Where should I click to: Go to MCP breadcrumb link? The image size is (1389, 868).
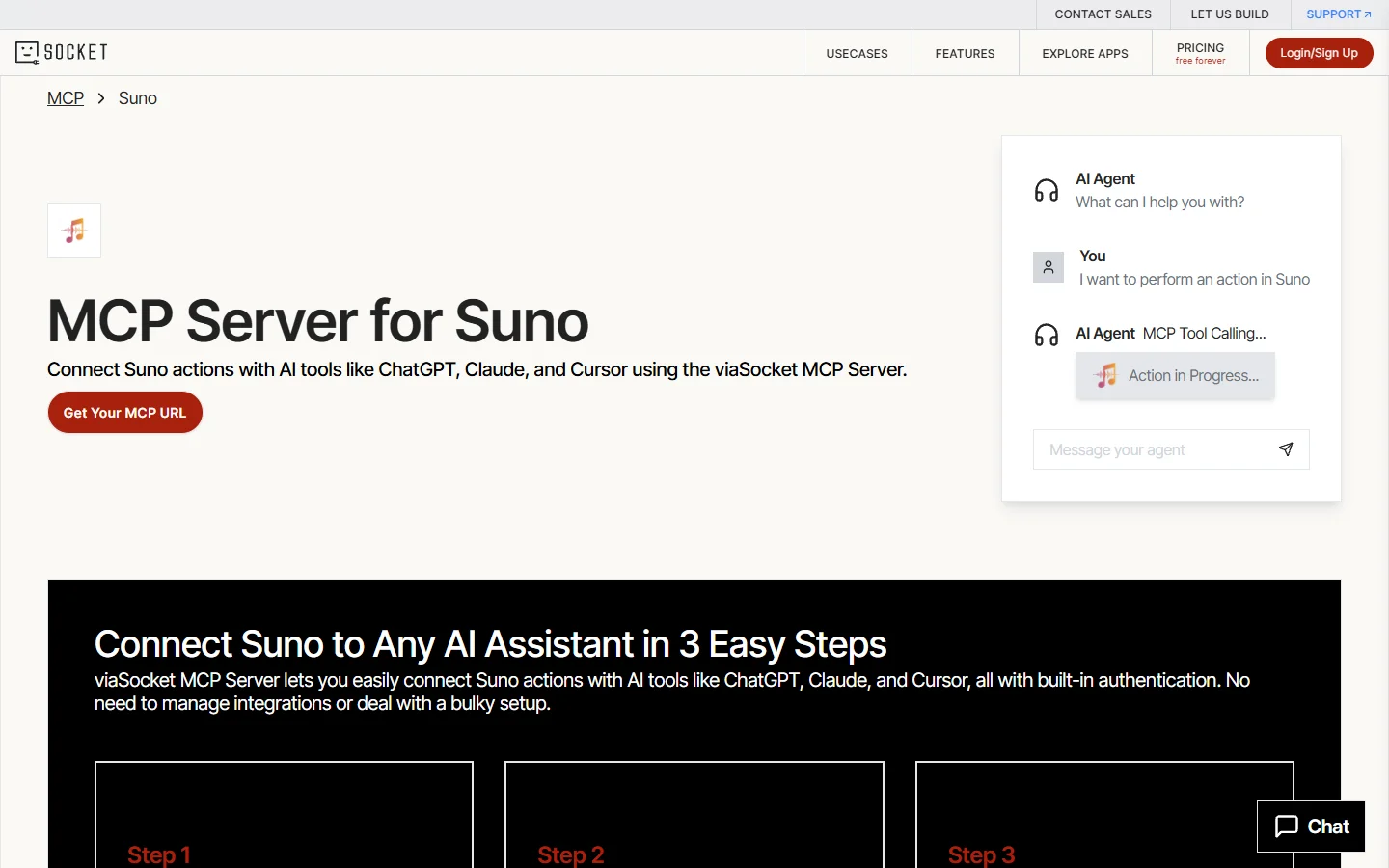pos(66,98)
